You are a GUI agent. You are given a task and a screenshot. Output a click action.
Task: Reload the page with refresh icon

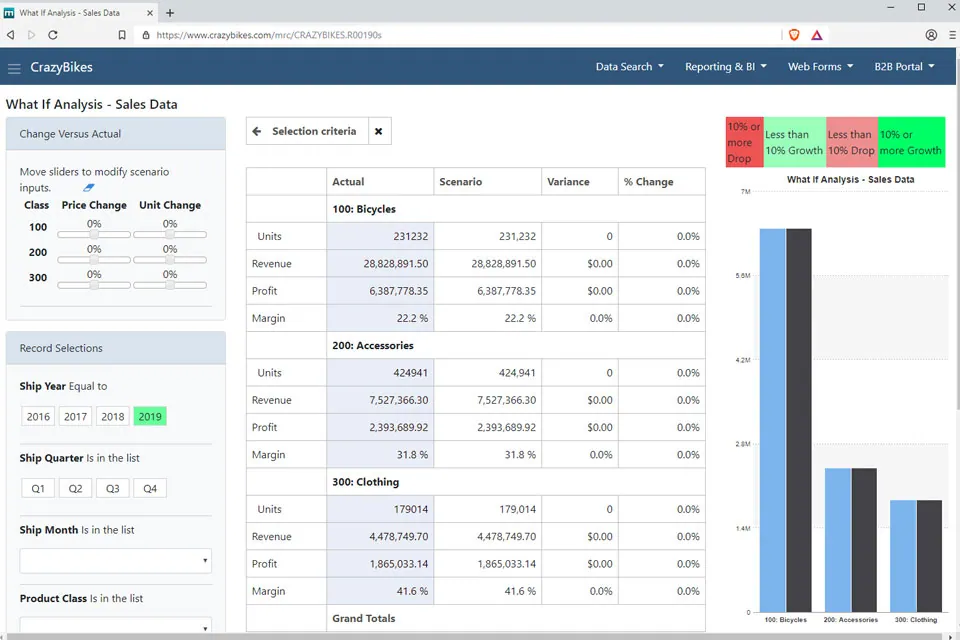coord(53,35)
